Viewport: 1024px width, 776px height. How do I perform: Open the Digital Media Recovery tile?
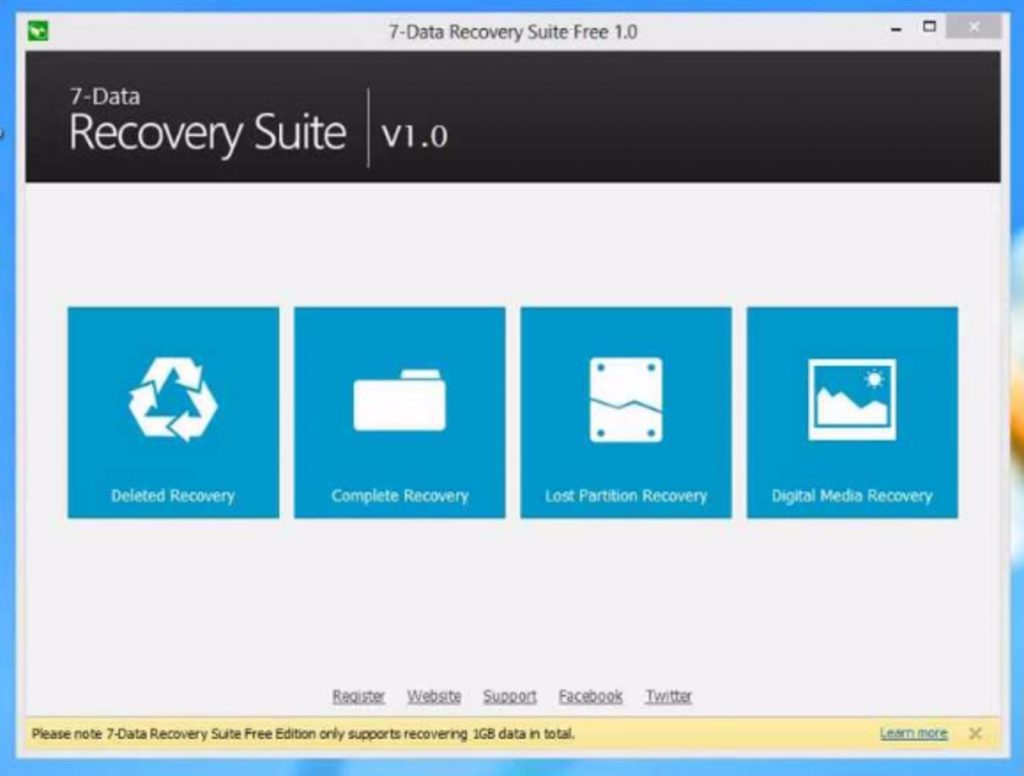pyautogui.click(x=852, y=412)
